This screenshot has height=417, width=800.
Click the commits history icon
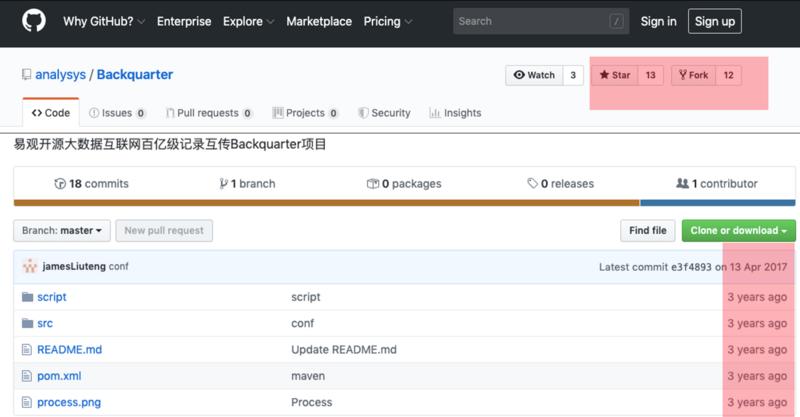tap(60, 184)
